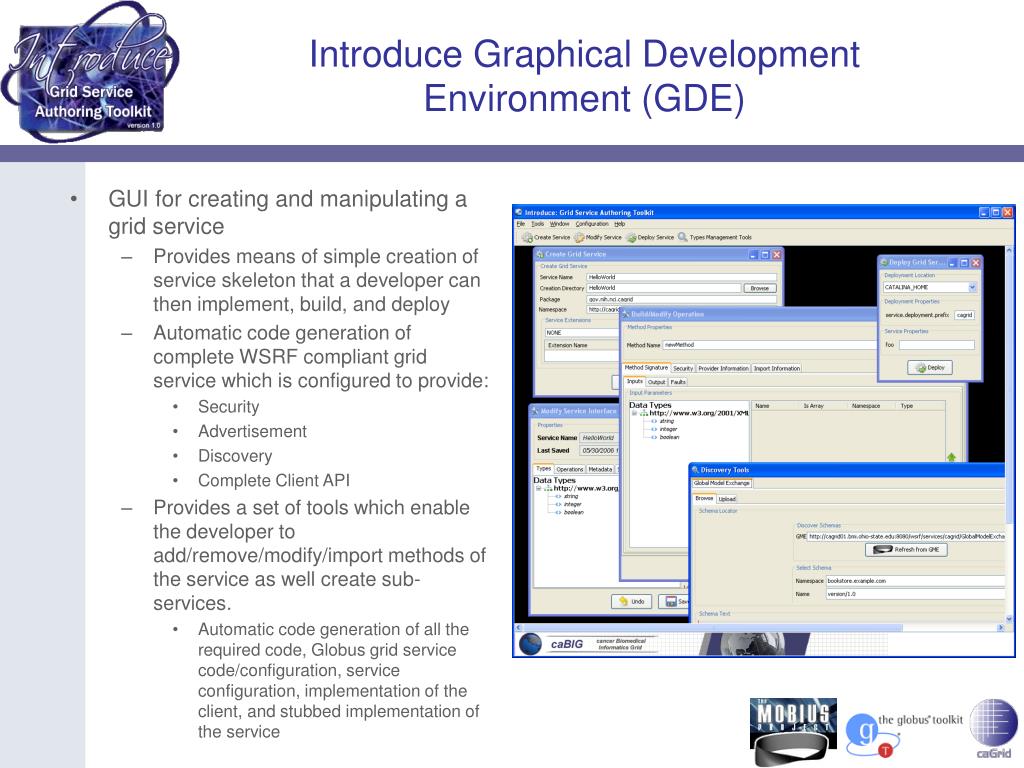The image size is (1024, 768).
Task: Select the Upload tab in Discovery Tools
Action: click(727, 499)
